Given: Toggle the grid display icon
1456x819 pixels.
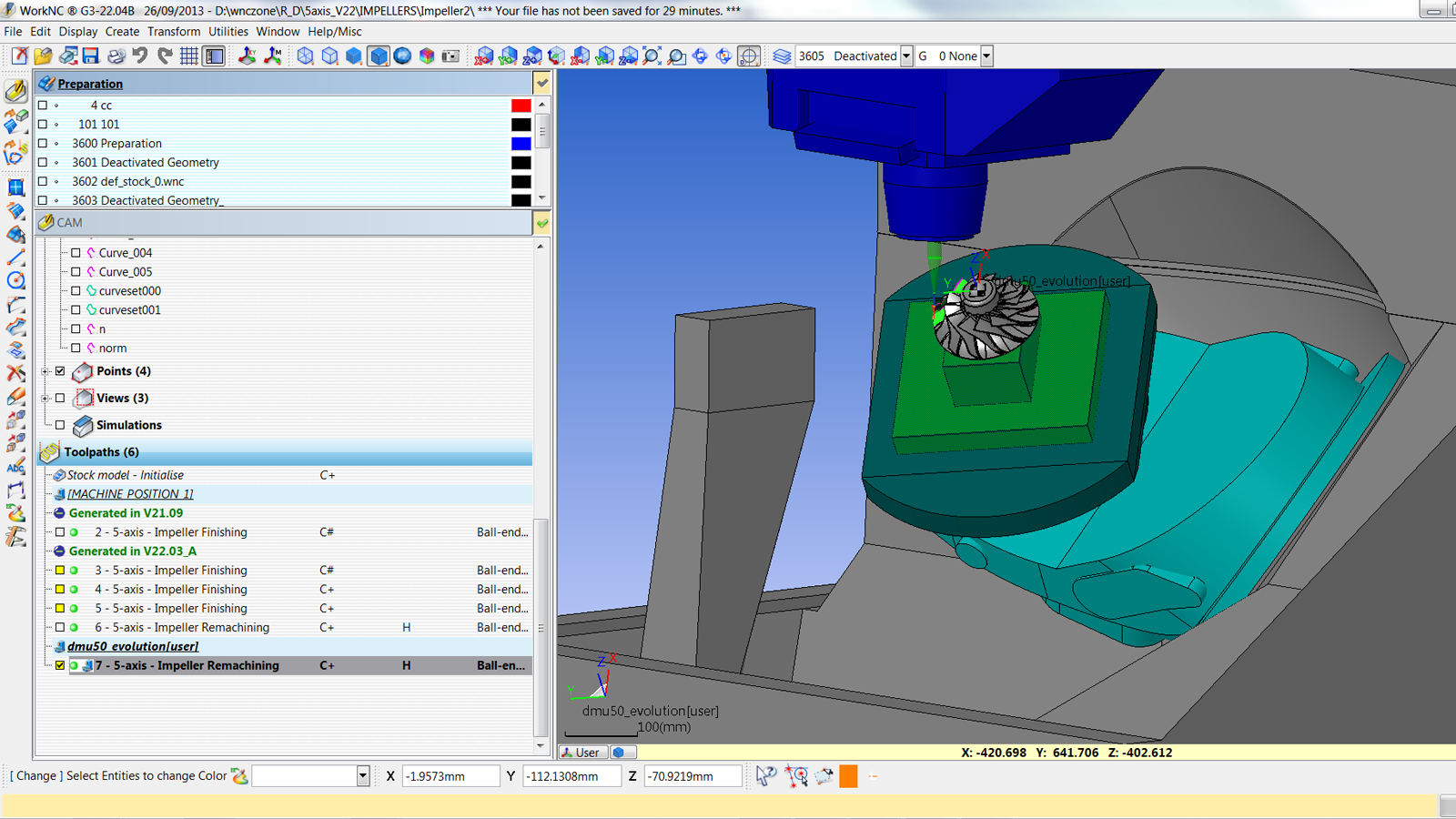Looking at the screenshot, I should (x=189, y=56).
